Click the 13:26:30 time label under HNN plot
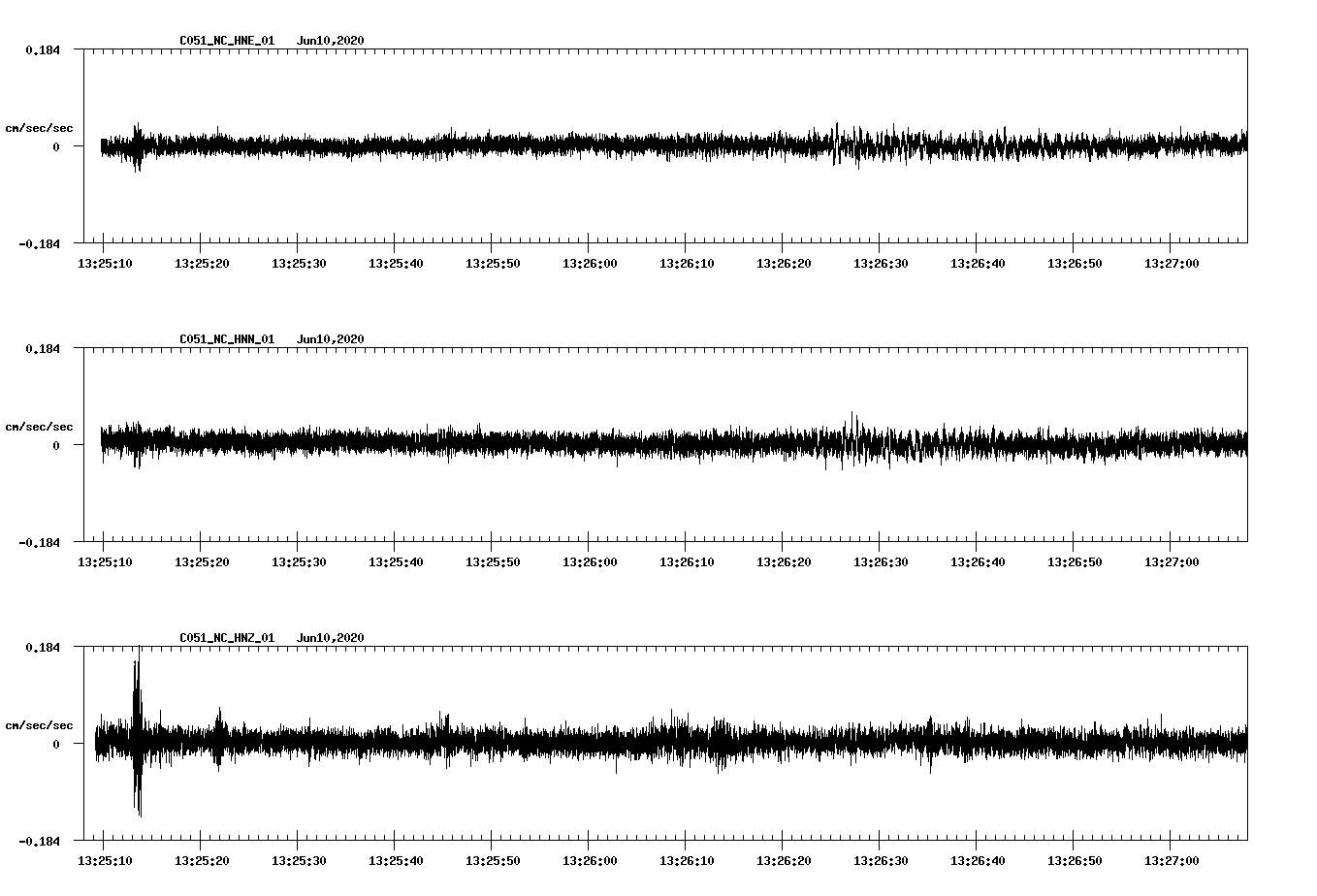The width and height of the screenshot is (1317, 896). point(880,562)
